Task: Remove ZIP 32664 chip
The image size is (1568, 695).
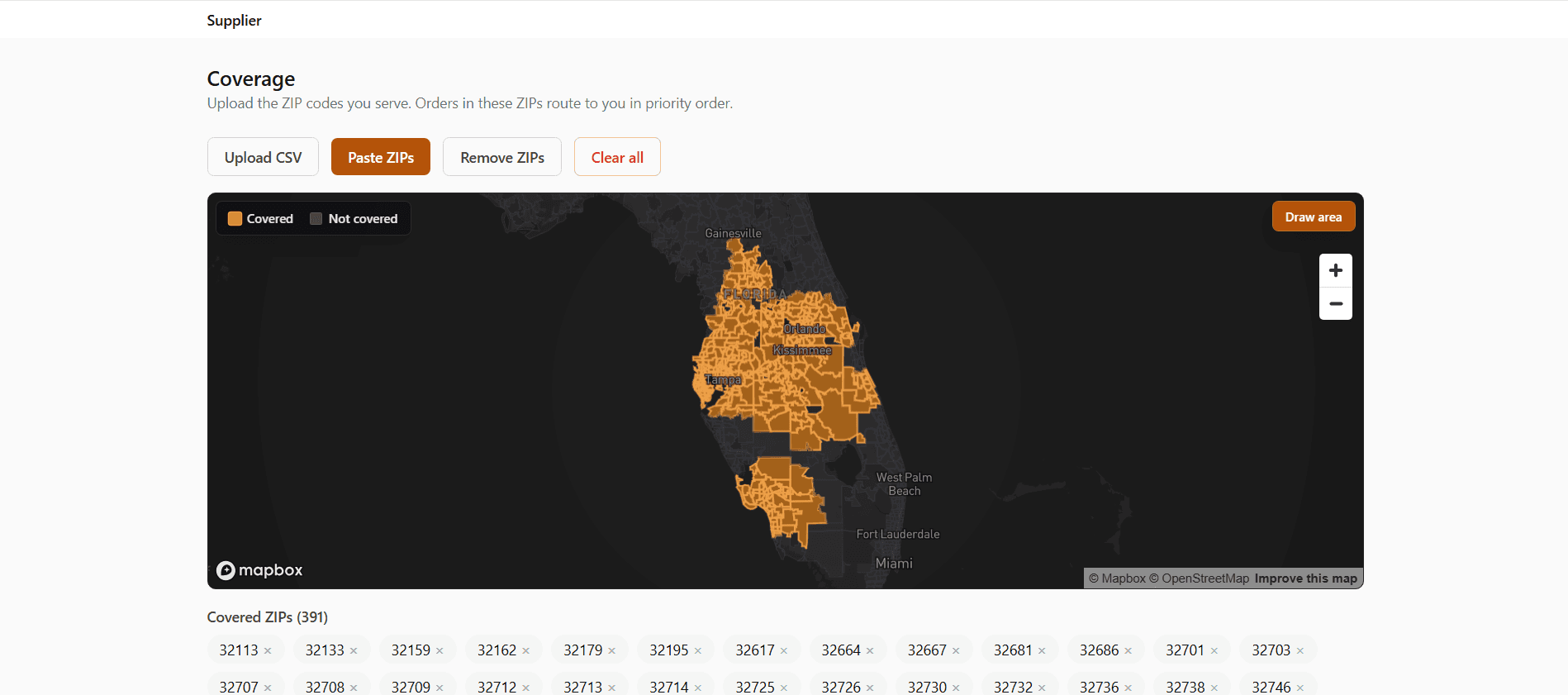Action: coord(870,651)
